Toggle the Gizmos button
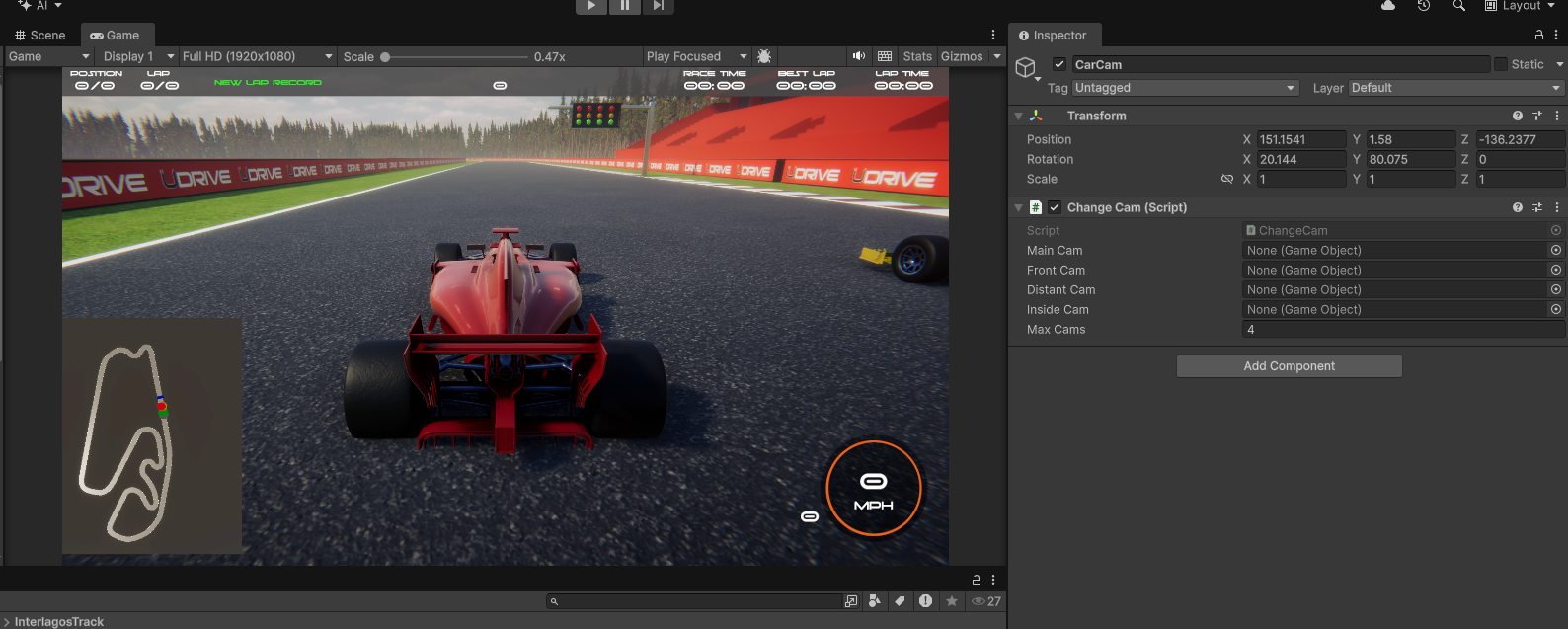 point(962,57)
